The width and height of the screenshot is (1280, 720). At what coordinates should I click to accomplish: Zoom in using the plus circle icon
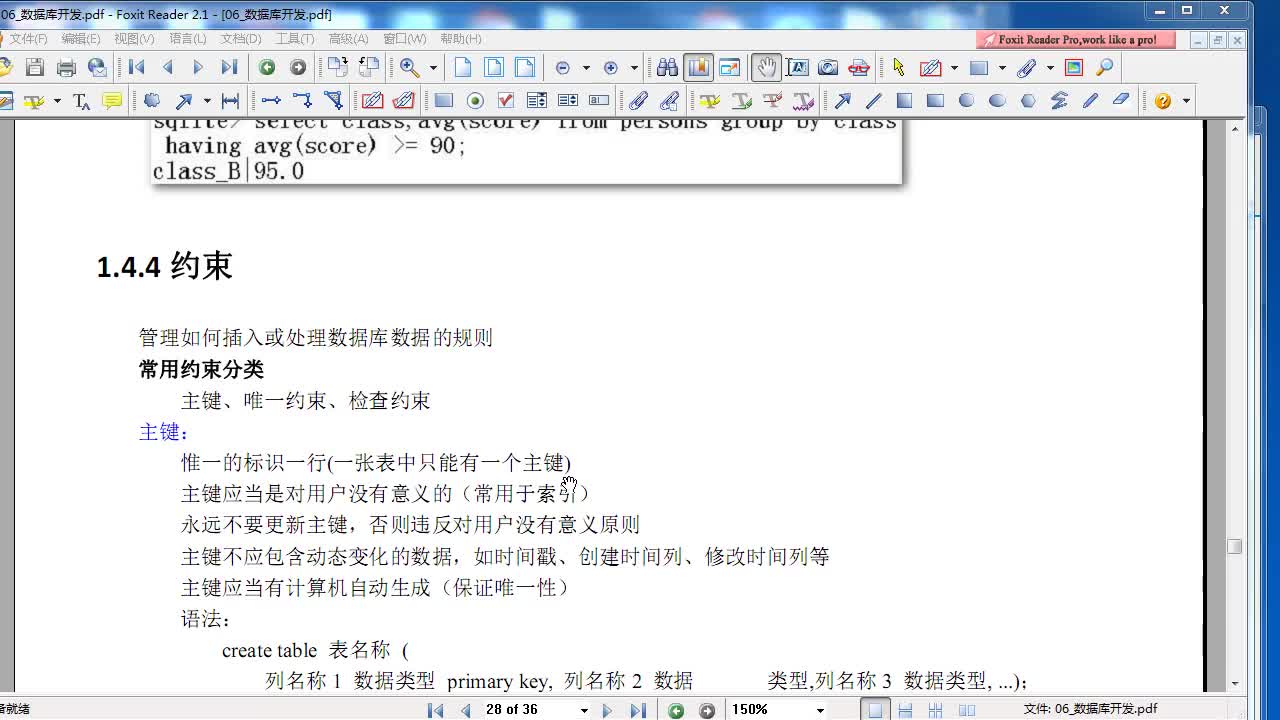point(611,68)
